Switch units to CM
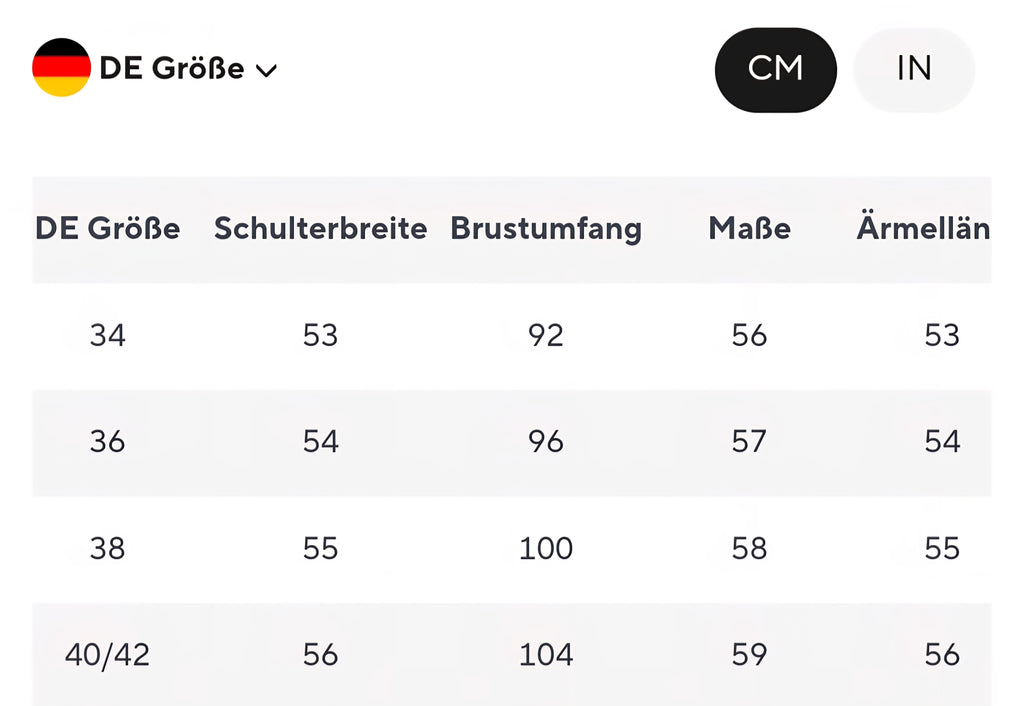Viewport: 1024px width, 706px height. pos(776,70)
